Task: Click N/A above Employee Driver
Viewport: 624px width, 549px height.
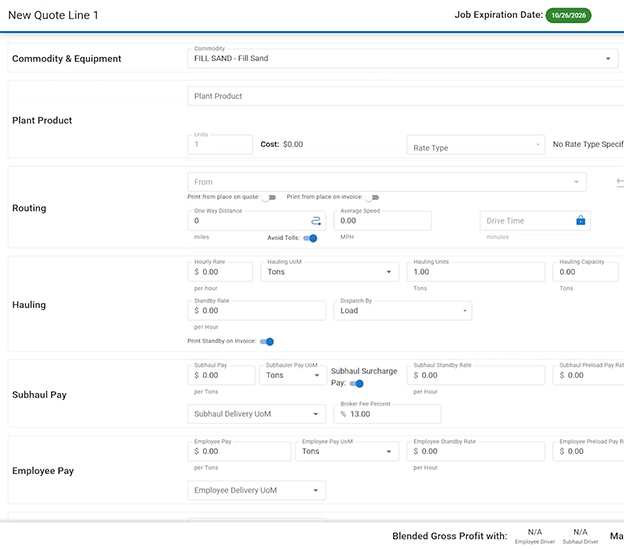Action: click(x=535, y=532)
